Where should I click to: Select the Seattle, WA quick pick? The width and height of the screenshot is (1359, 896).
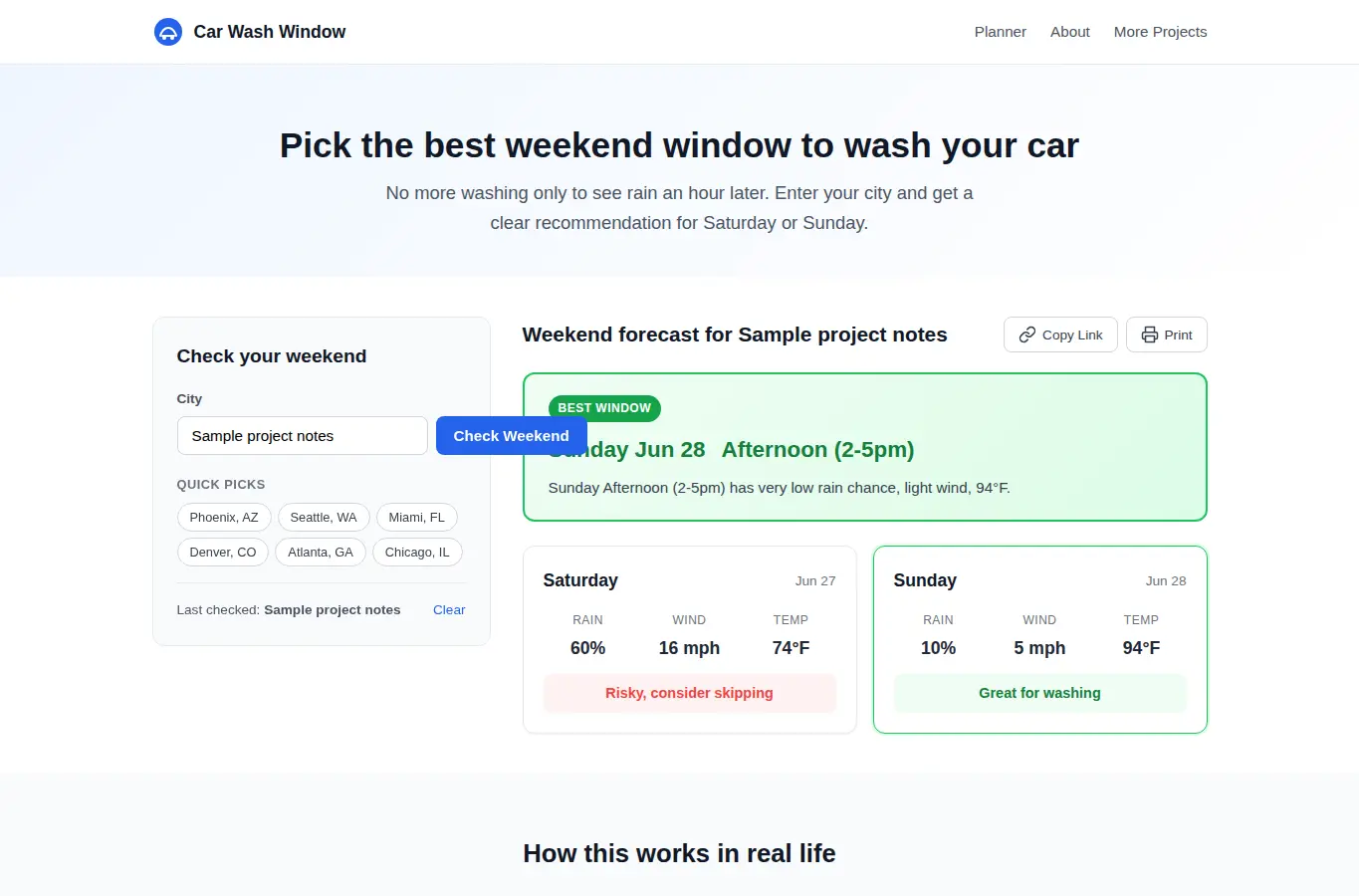324,518
